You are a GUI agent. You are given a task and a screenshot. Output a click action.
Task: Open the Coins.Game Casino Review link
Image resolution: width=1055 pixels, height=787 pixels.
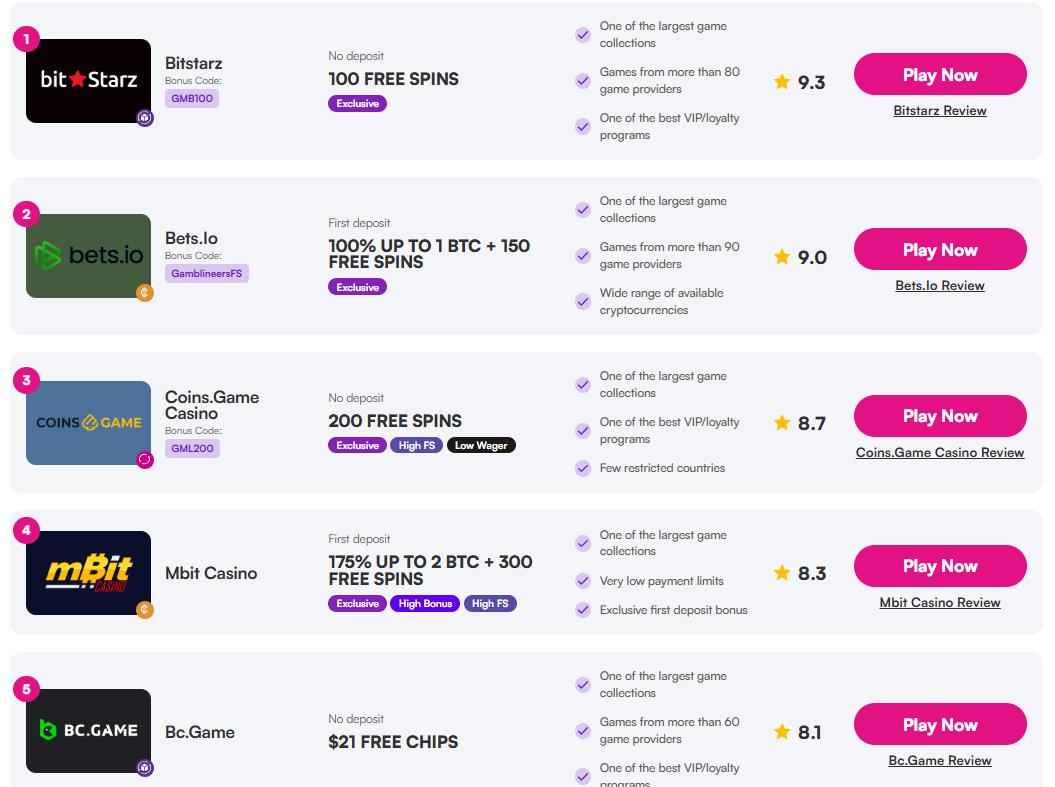coord(940,453)
